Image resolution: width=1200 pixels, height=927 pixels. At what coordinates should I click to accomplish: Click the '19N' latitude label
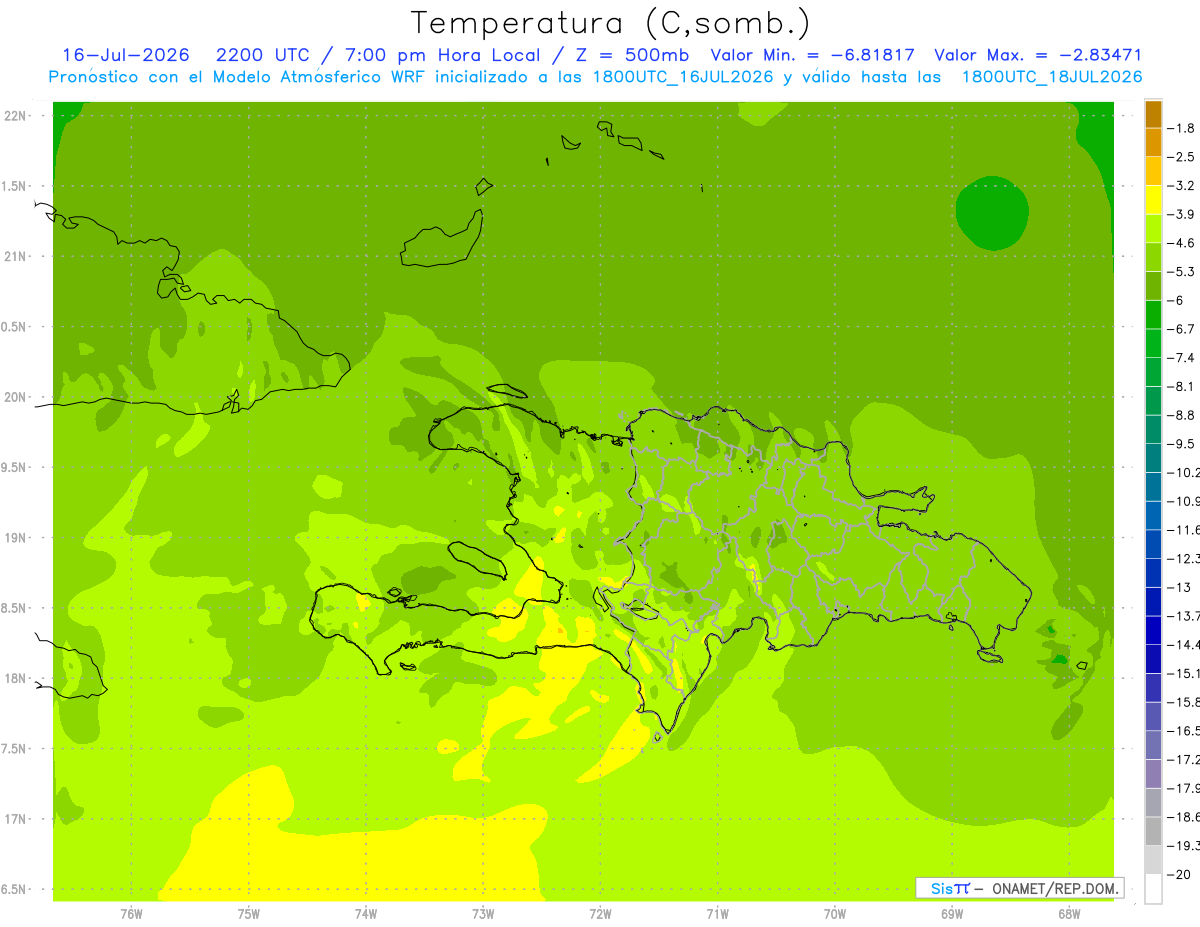[16, 538]
